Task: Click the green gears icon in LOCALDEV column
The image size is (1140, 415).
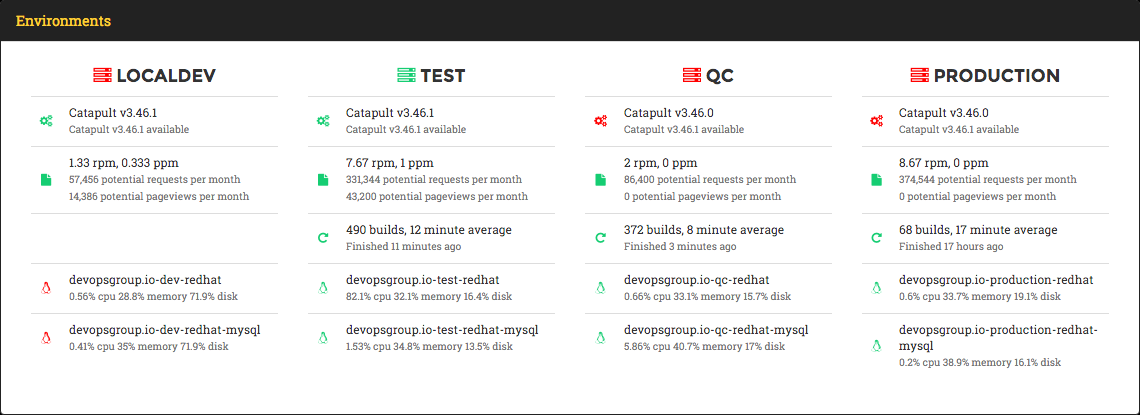Action: 46,121
